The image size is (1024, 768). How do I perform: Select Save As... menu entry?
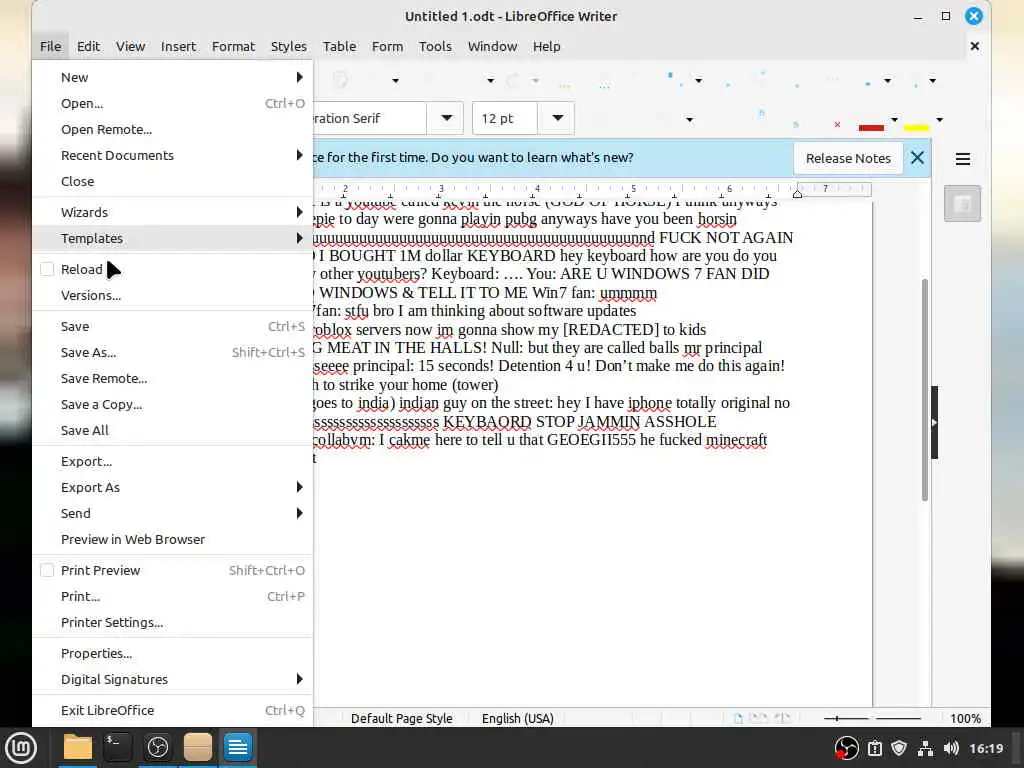[x=172, y=352]
